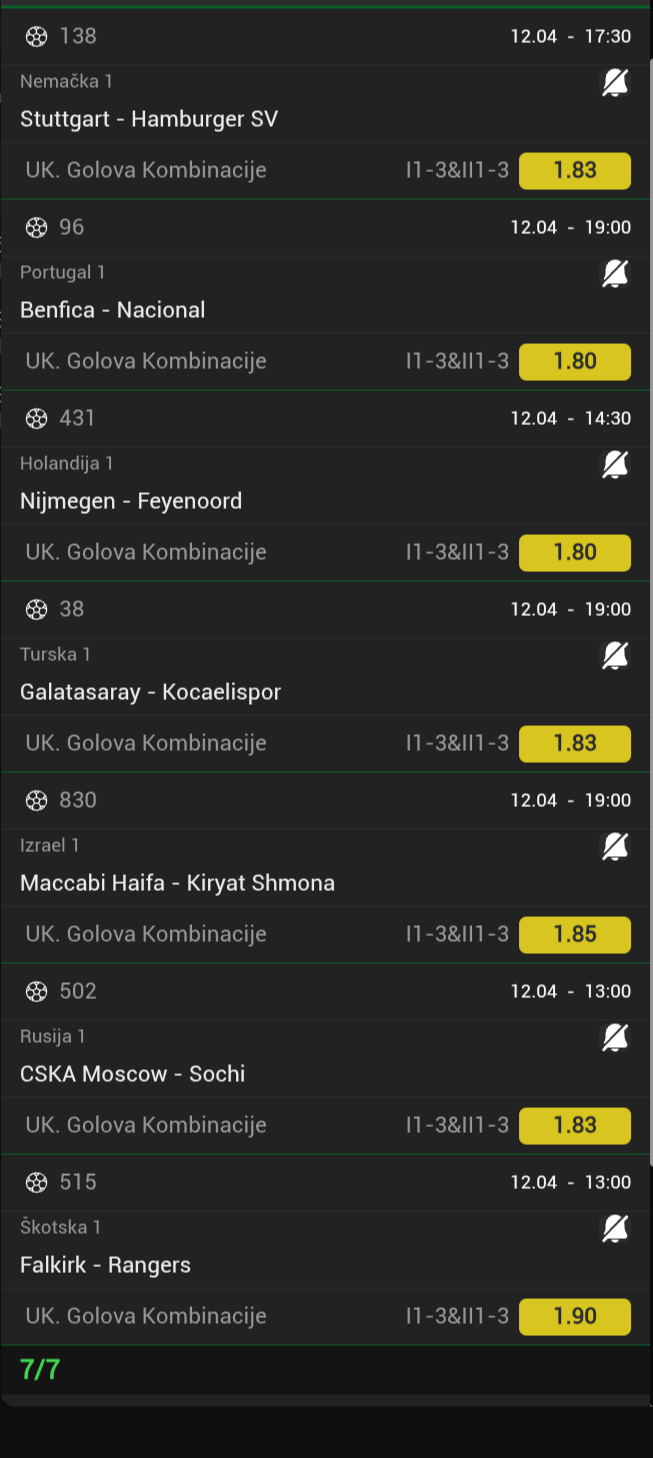The width and height of the screenshot is (653, 1458).
Task: Toggle notification bell for Stuttgart - Hamburger SV
Action: 615,84
